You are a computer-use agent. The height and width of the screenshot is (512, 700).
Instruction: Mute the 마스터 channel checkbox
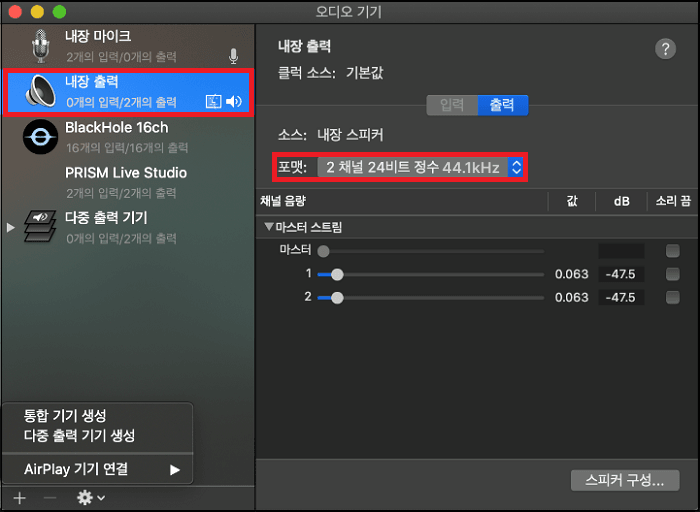tap(672, 251)
